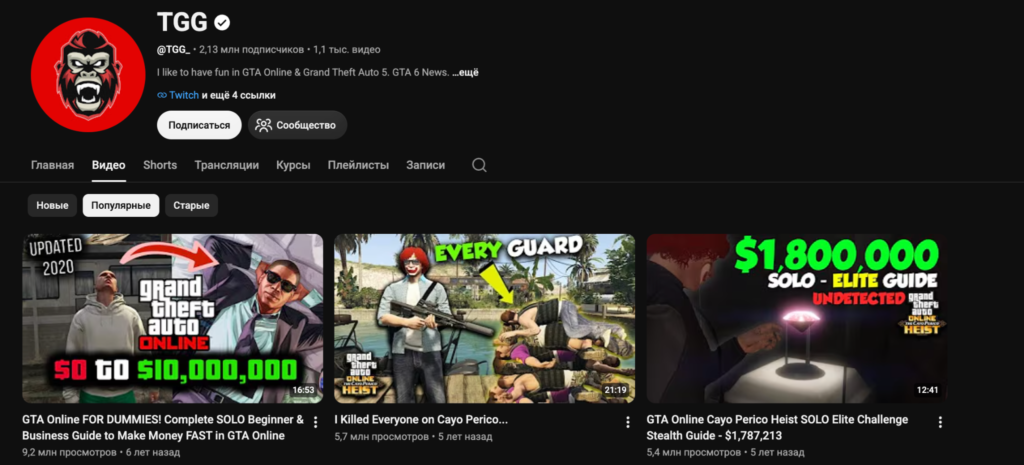The image size is (1024, 465).
Task: Open the Трансляции tab
Action: 227,165
